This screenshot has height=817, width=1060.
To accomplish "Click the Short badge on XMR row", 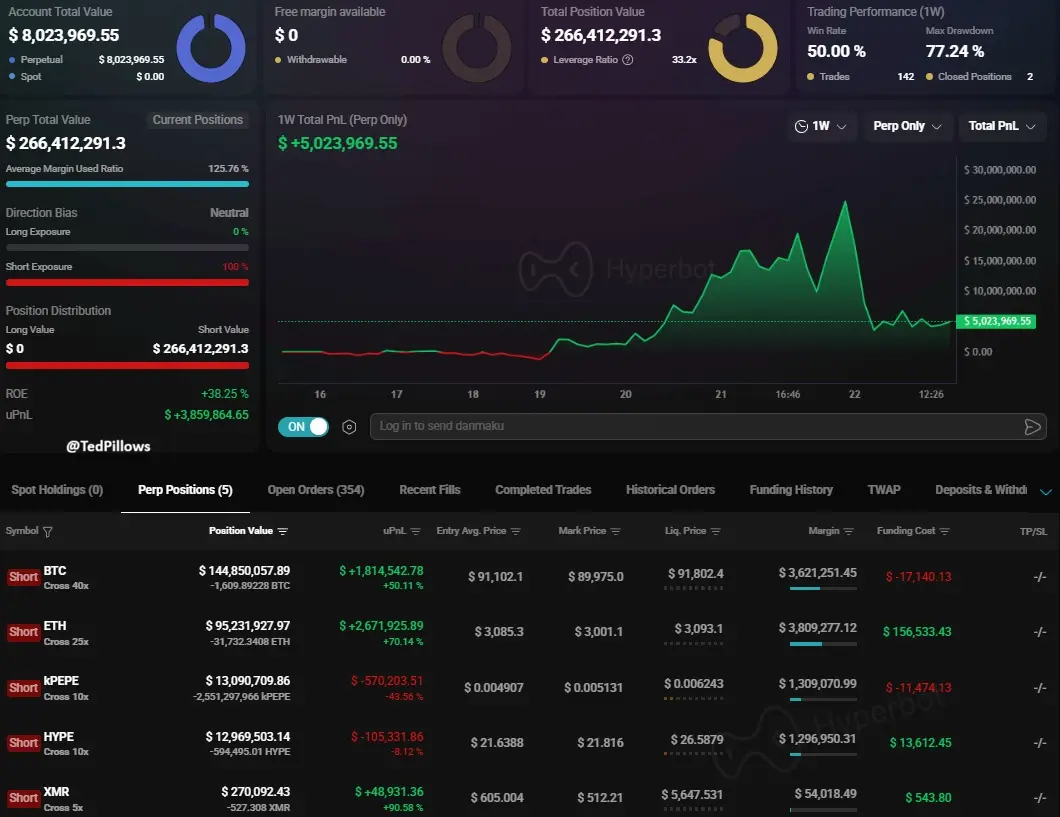I will click(23, 798).
